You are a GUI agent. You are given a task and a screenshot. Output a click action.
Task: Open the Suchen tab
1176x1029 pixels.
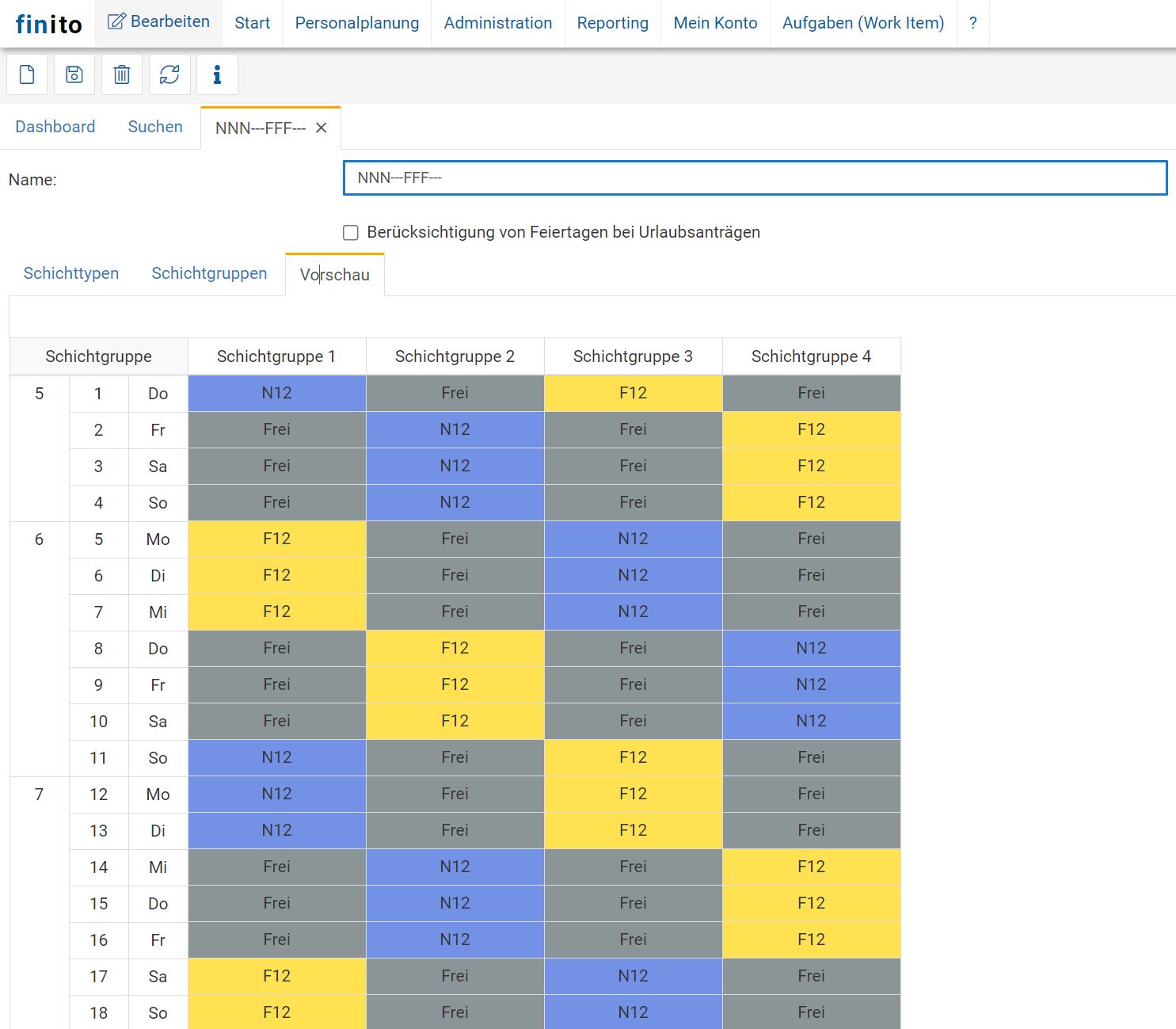point(155,127)
